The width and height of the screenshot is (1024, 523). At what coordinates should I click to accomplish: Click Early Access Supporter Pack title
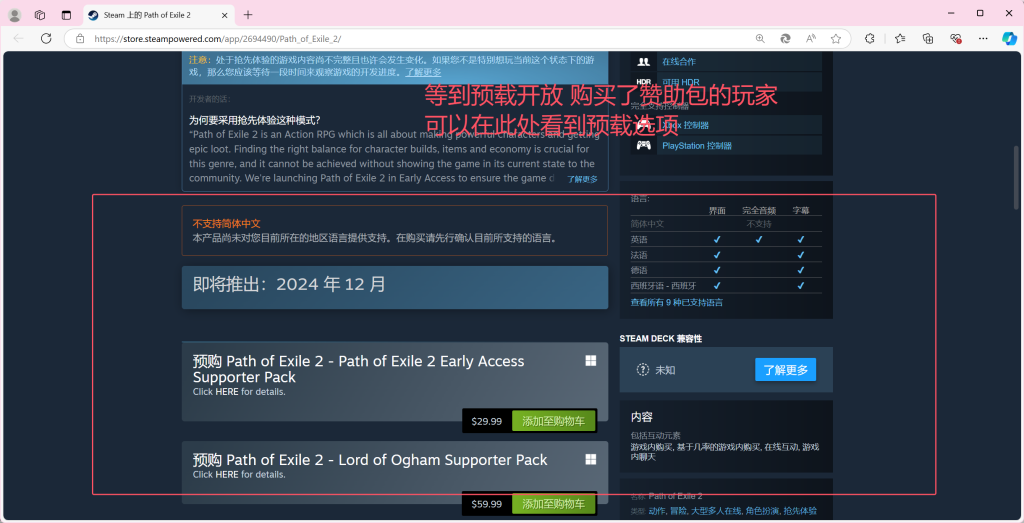tap(359, 369)
